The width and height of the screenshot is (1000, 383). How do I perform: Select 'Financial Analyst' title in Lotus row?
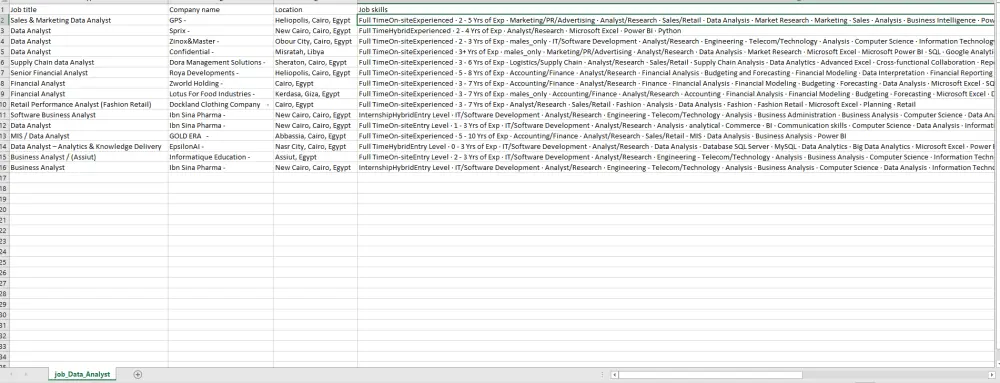[x=89, y=94]
